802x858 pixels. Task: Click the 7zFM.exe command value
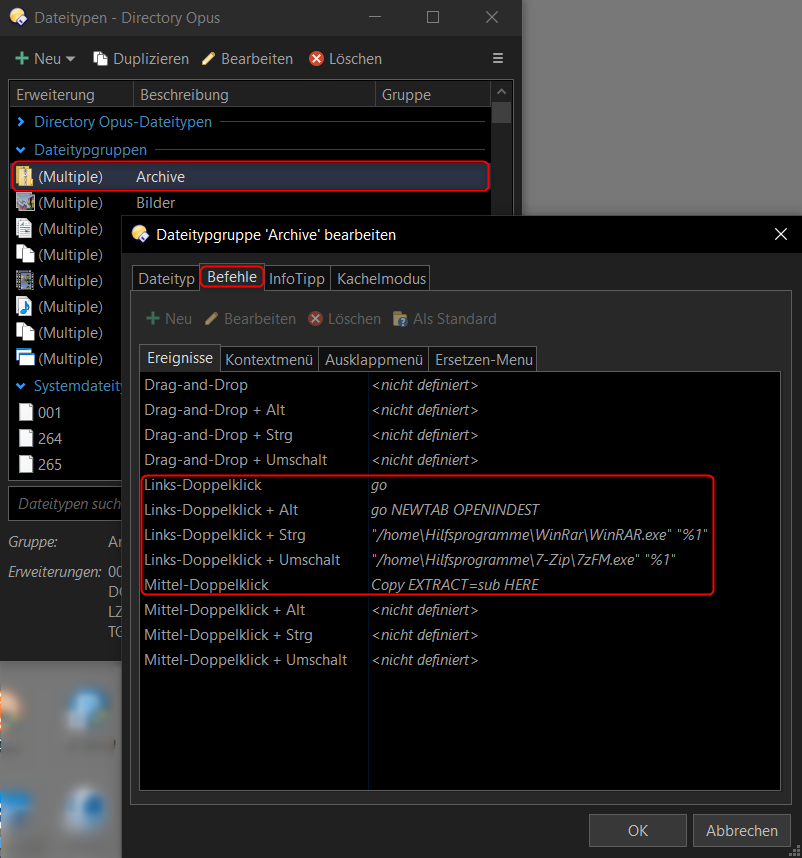(x=523, y=560)
